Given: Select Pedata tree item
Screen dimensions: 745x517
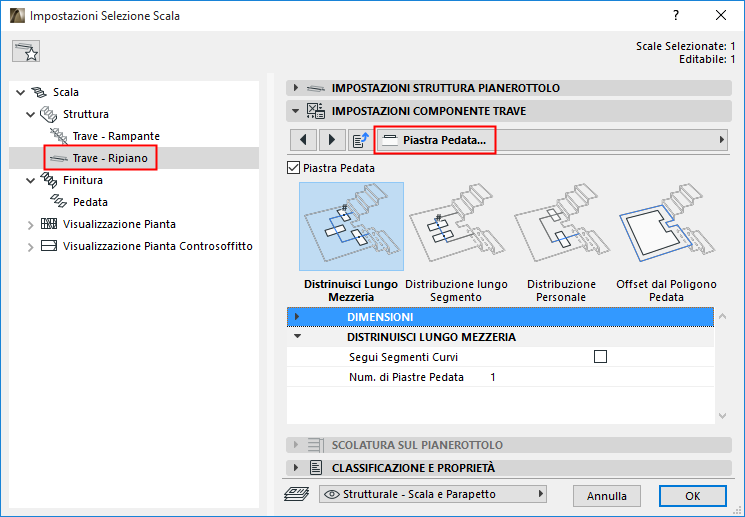Looking at the screenshot, I should (90, 202).
